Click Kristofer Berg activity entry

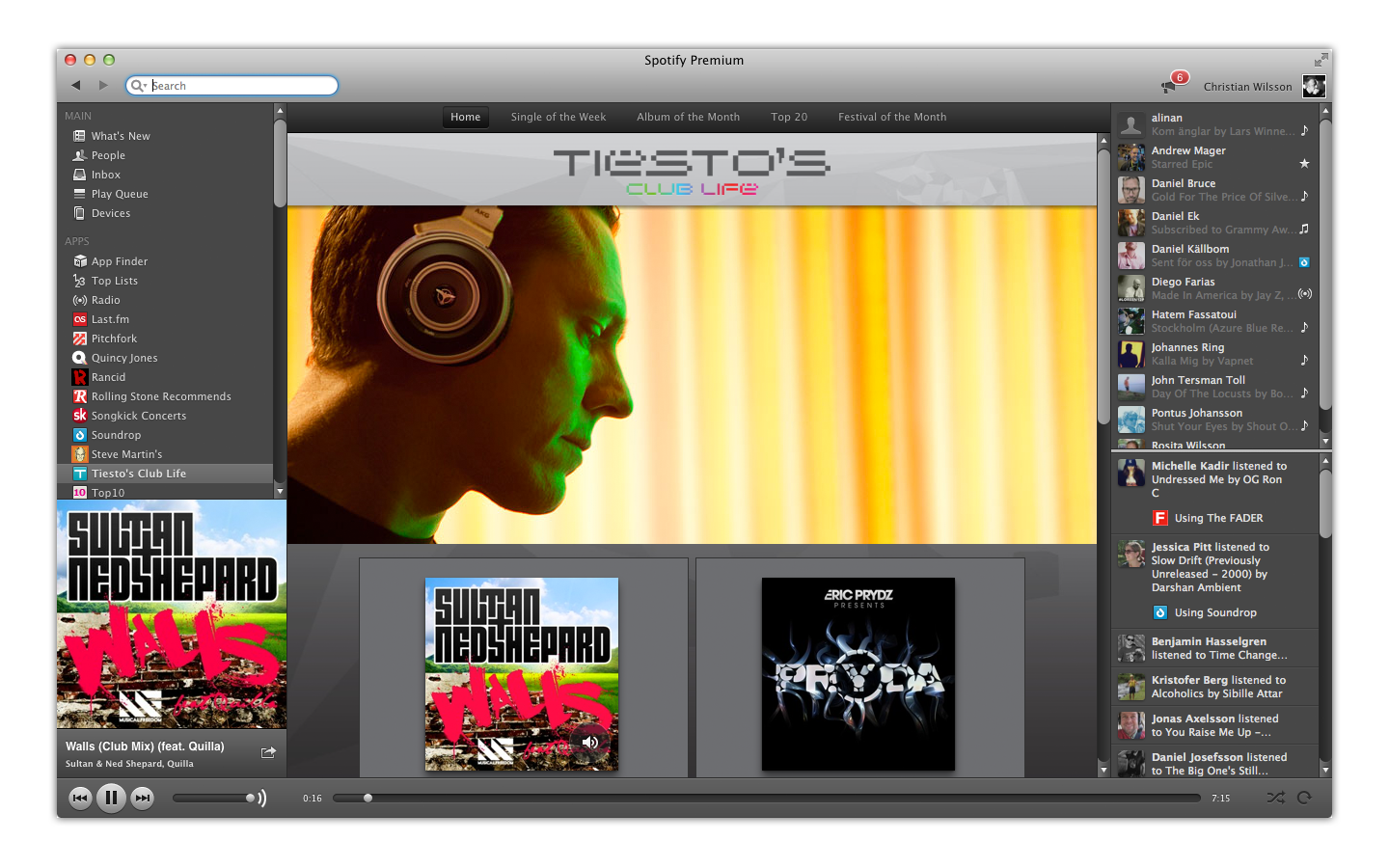pyautogui.click(x=1215, y=687)
